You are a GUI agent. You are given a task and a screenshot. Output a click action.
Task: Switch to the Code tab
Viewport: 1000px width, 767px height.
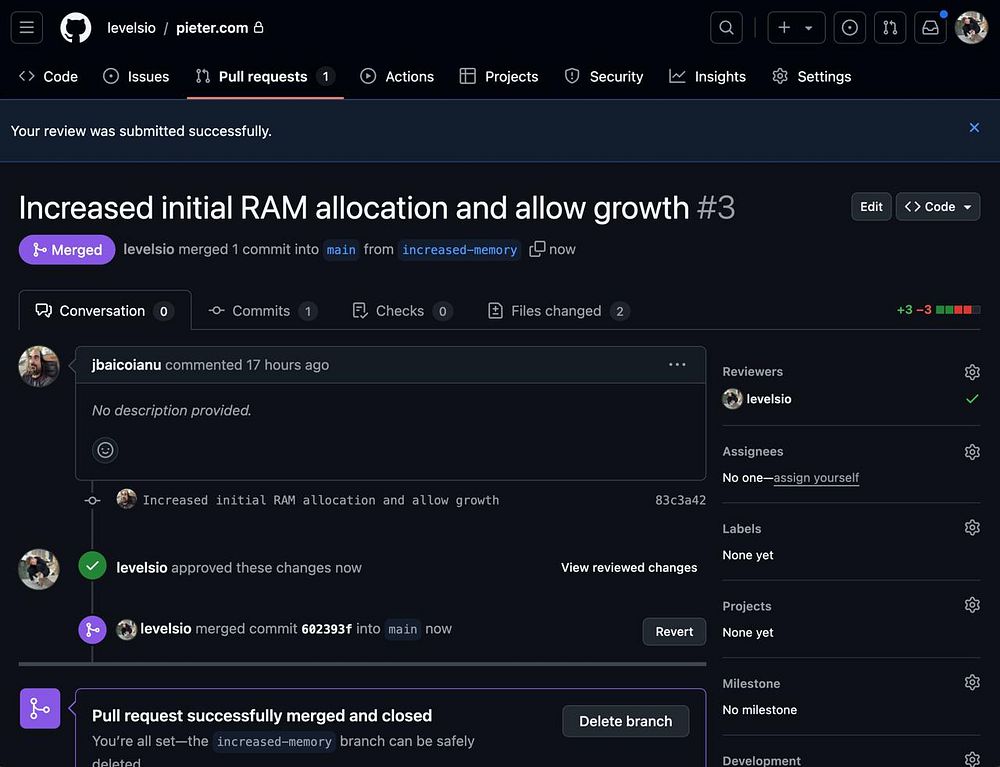pos(48,77)
